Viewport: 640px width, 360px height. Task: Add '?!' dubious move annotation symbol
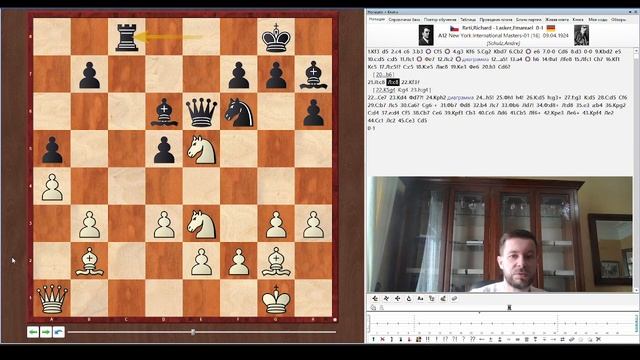click(x=455, y=339)
